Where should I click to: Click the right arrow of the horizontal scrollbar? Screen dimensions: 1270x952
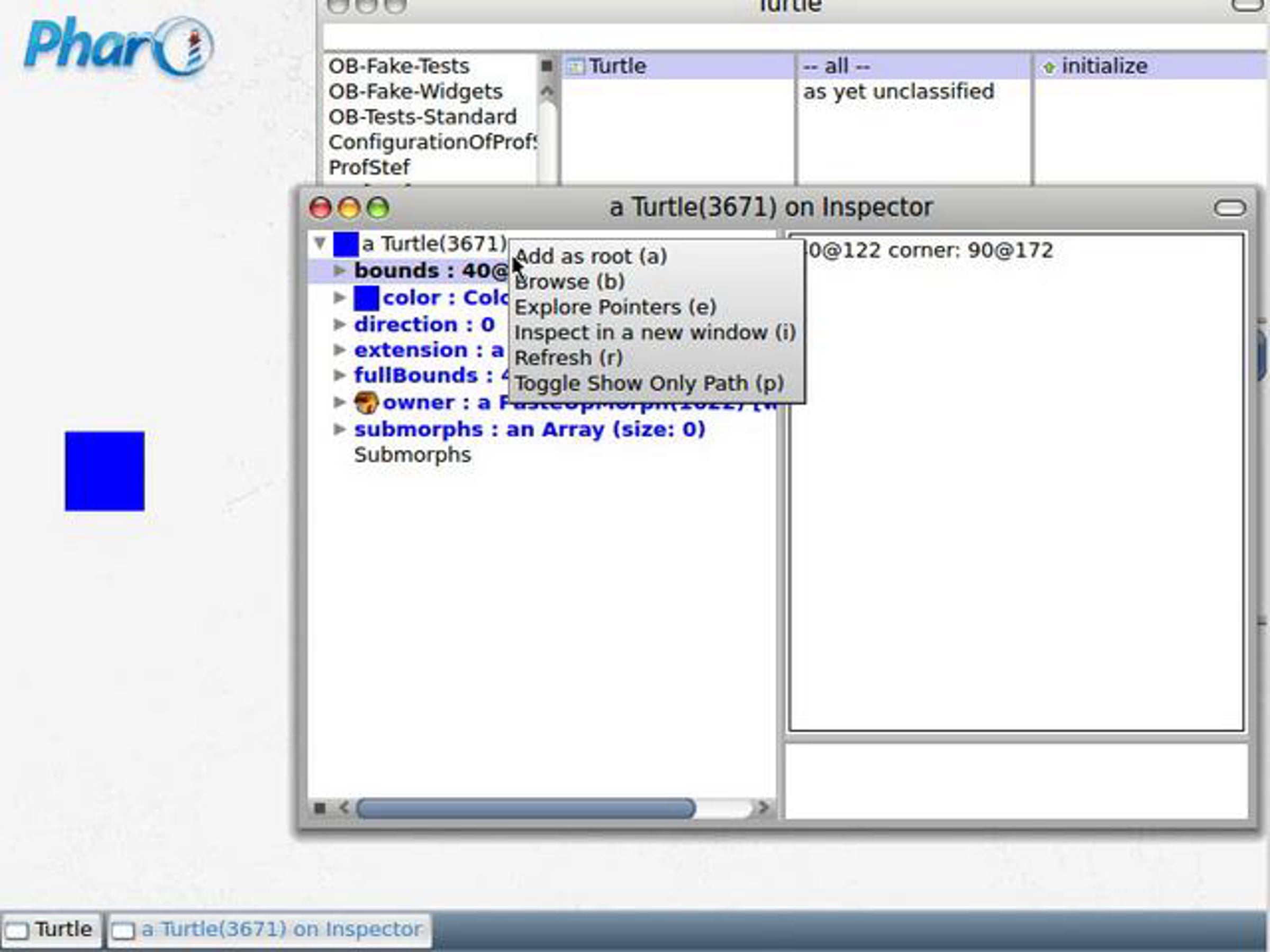[763, 808]
